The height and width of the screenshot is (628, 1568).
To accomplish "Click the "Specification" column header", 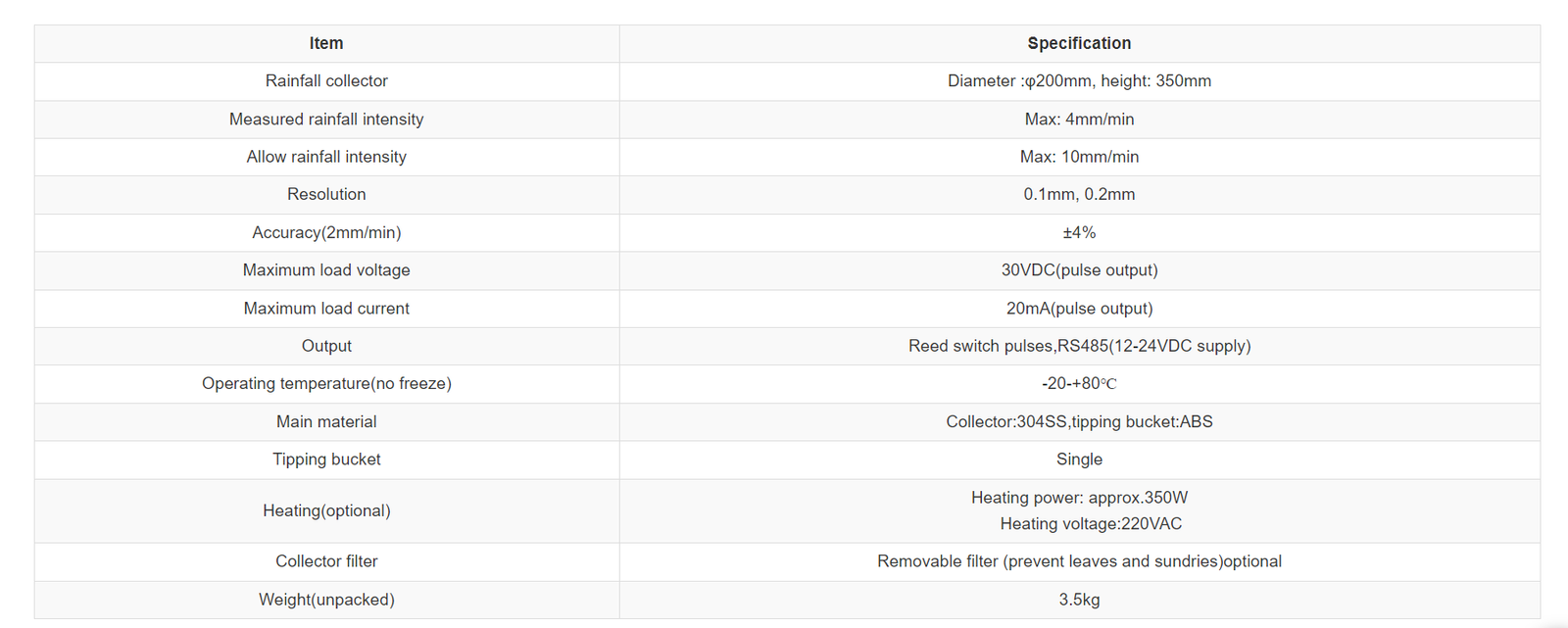I will [x=1079, y=43].
